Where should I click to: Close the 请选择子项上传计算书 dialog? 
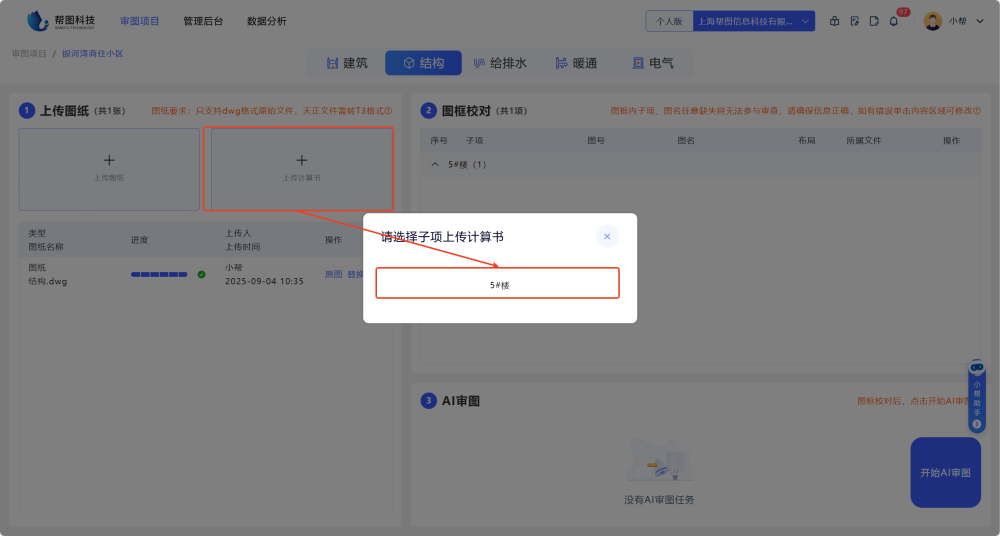(x=607, y=237)
